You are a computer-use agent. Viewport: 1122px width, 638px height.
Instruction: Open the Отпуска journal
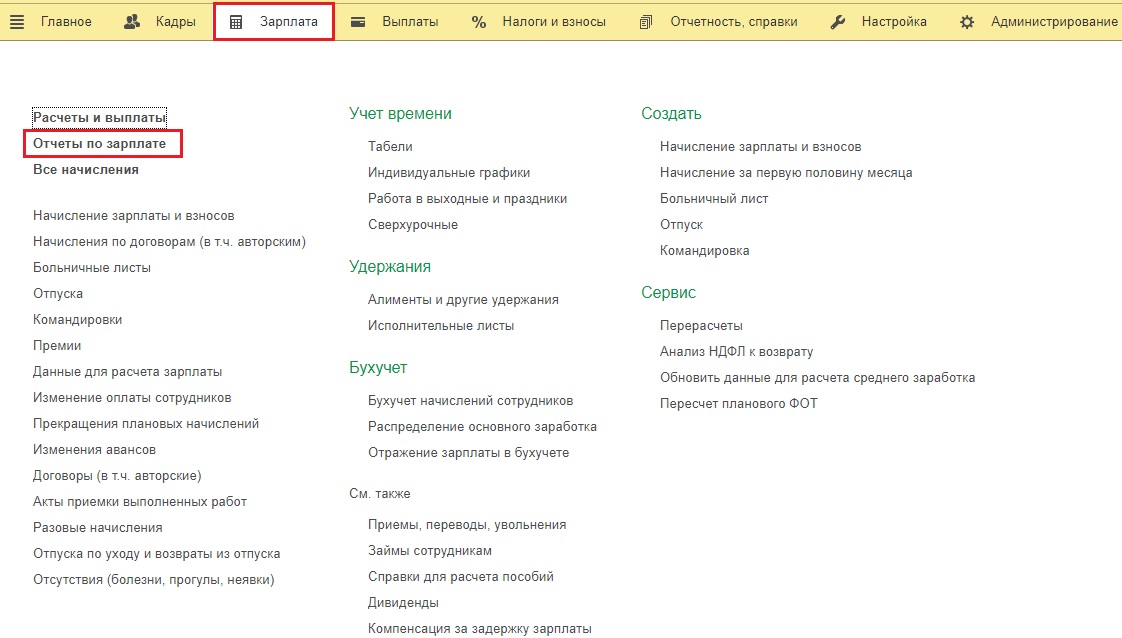58,293
